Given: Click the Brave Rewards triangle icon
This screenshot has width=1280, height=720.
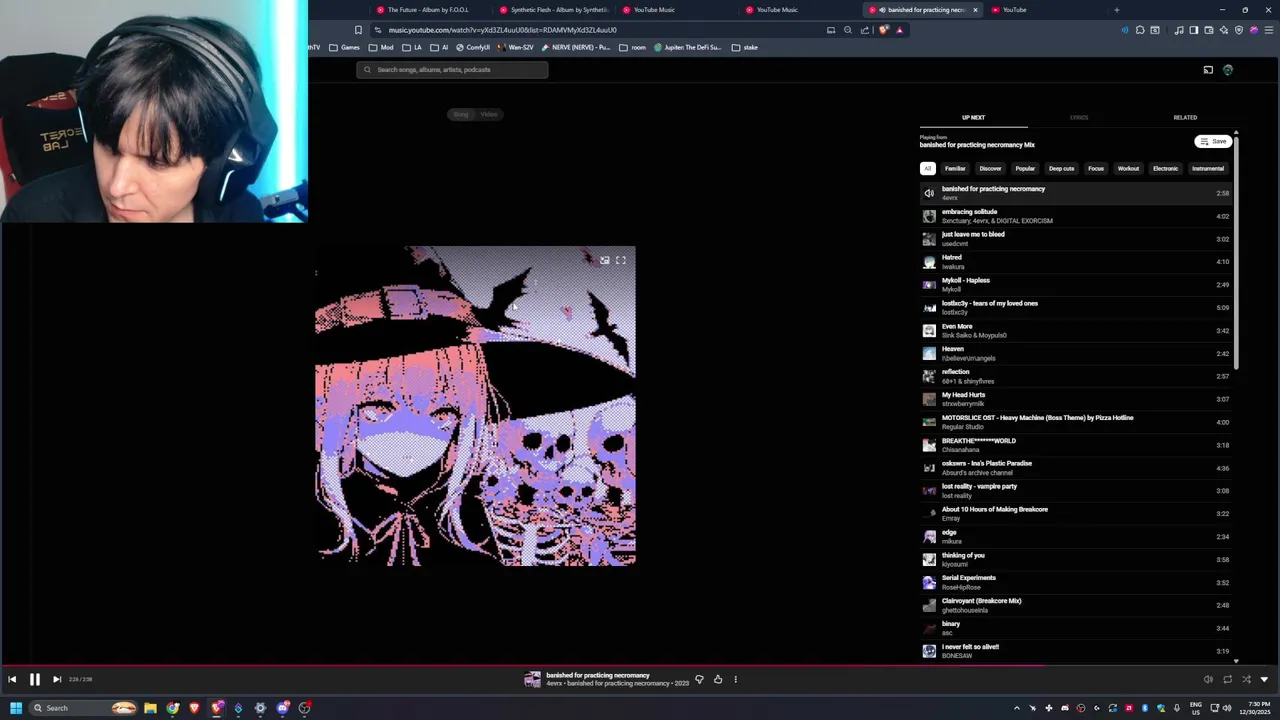Looking at the screenshot, I should tap(899, 30).
